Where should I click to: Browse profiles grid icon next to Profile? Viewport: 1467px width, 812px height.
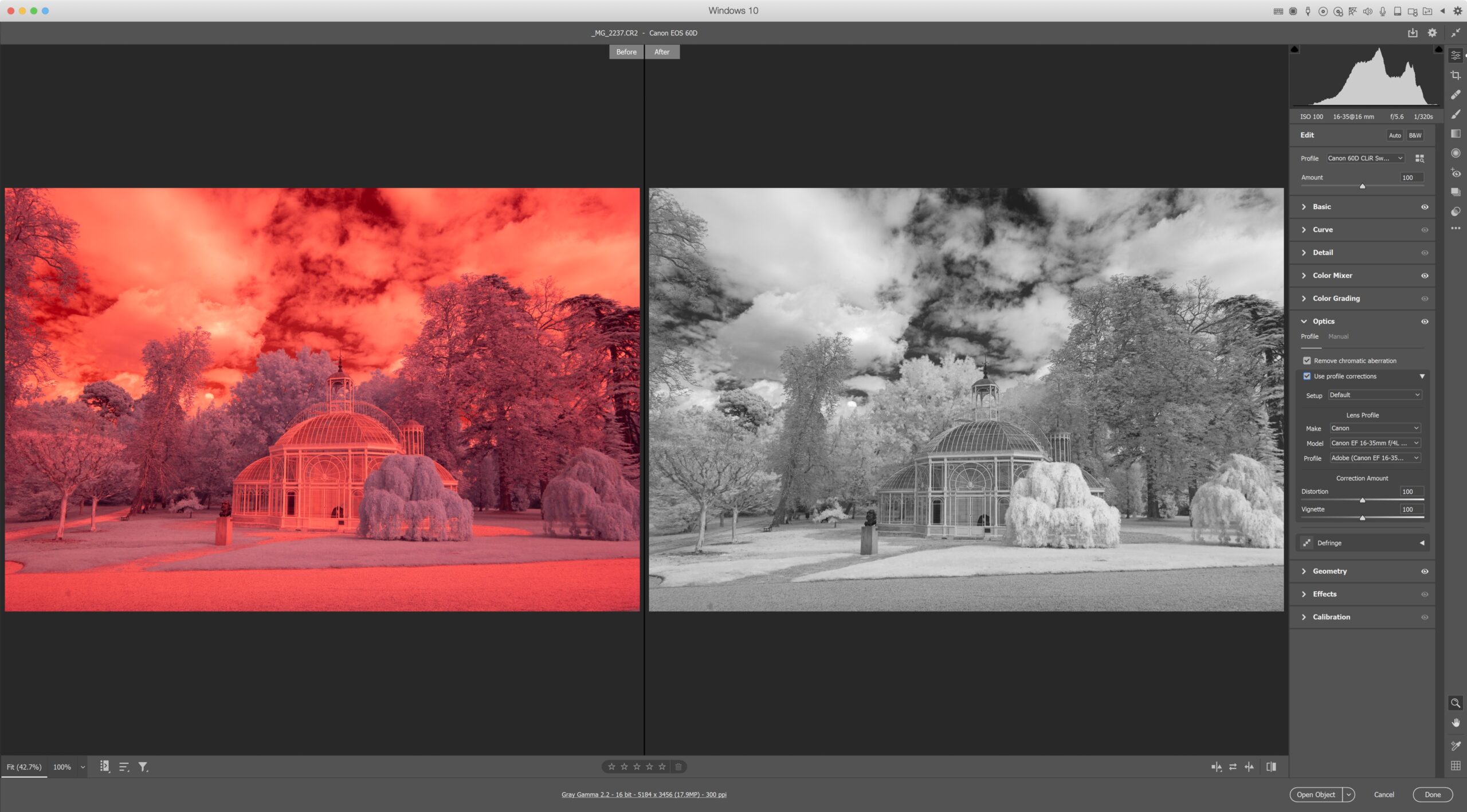[x=1419, y=158]
